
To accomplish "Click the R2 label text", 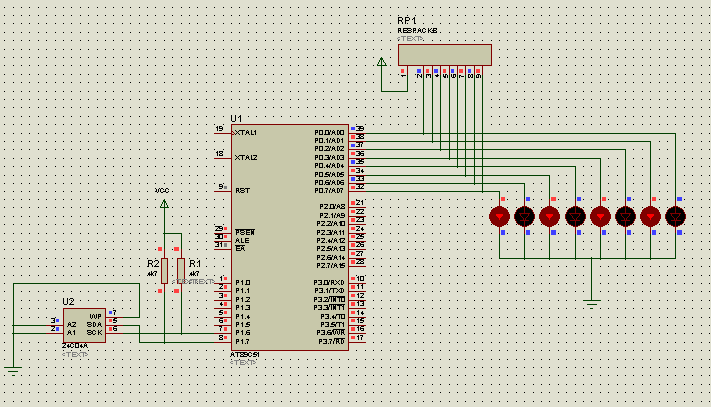I will tap(153, 263).
